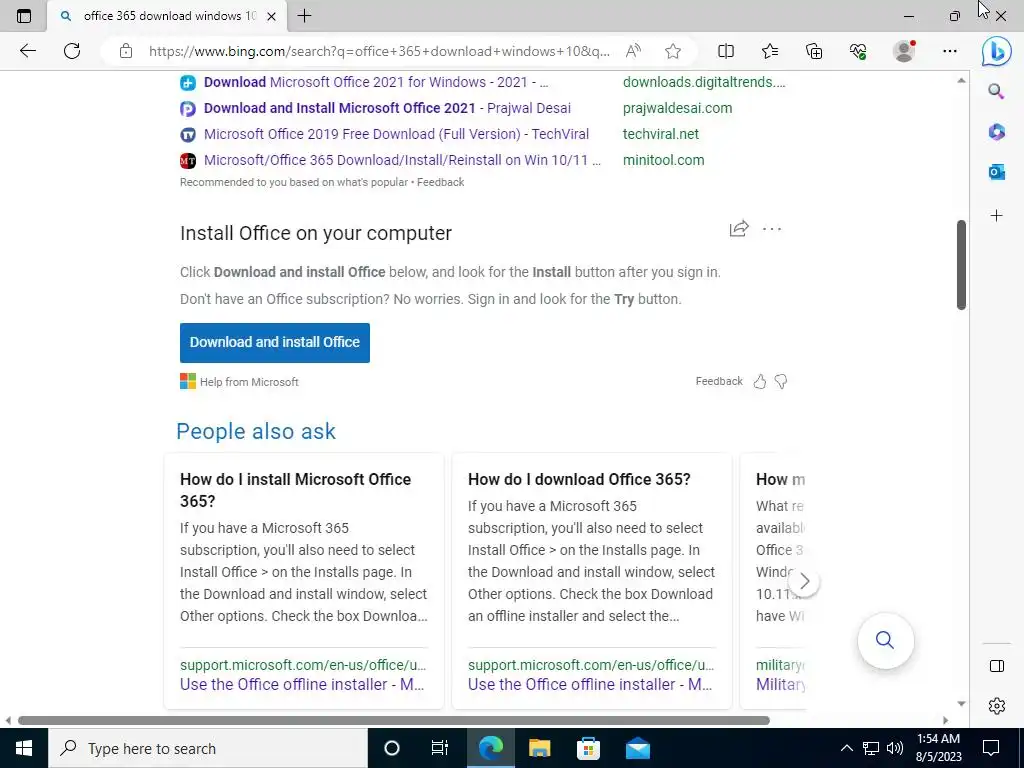
Task: Open Task View on taskbar
Action: click(x=440, y=748)
